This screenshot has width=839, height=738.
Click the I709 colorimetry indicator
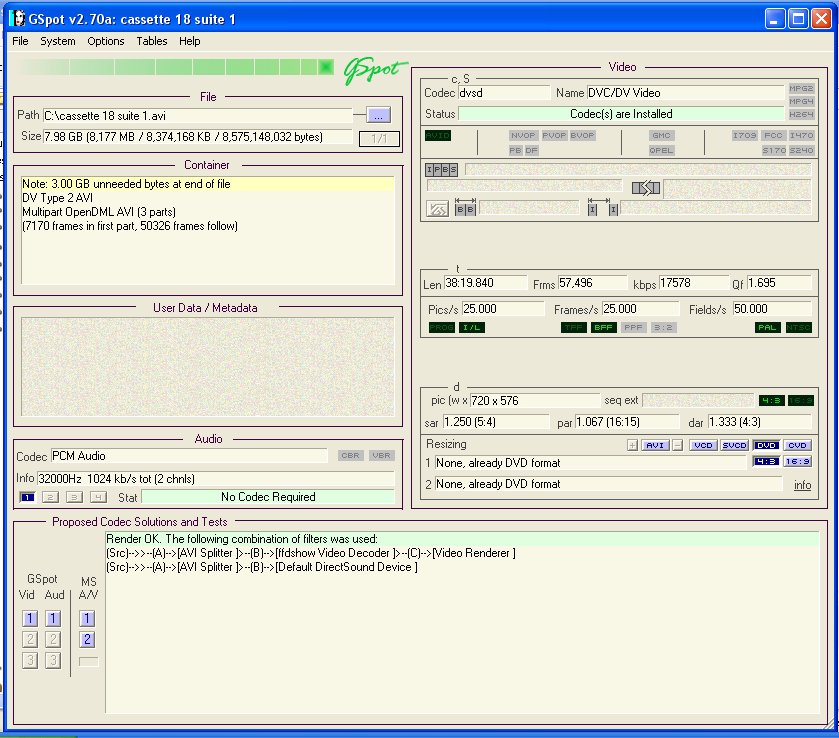pos(744,135)
